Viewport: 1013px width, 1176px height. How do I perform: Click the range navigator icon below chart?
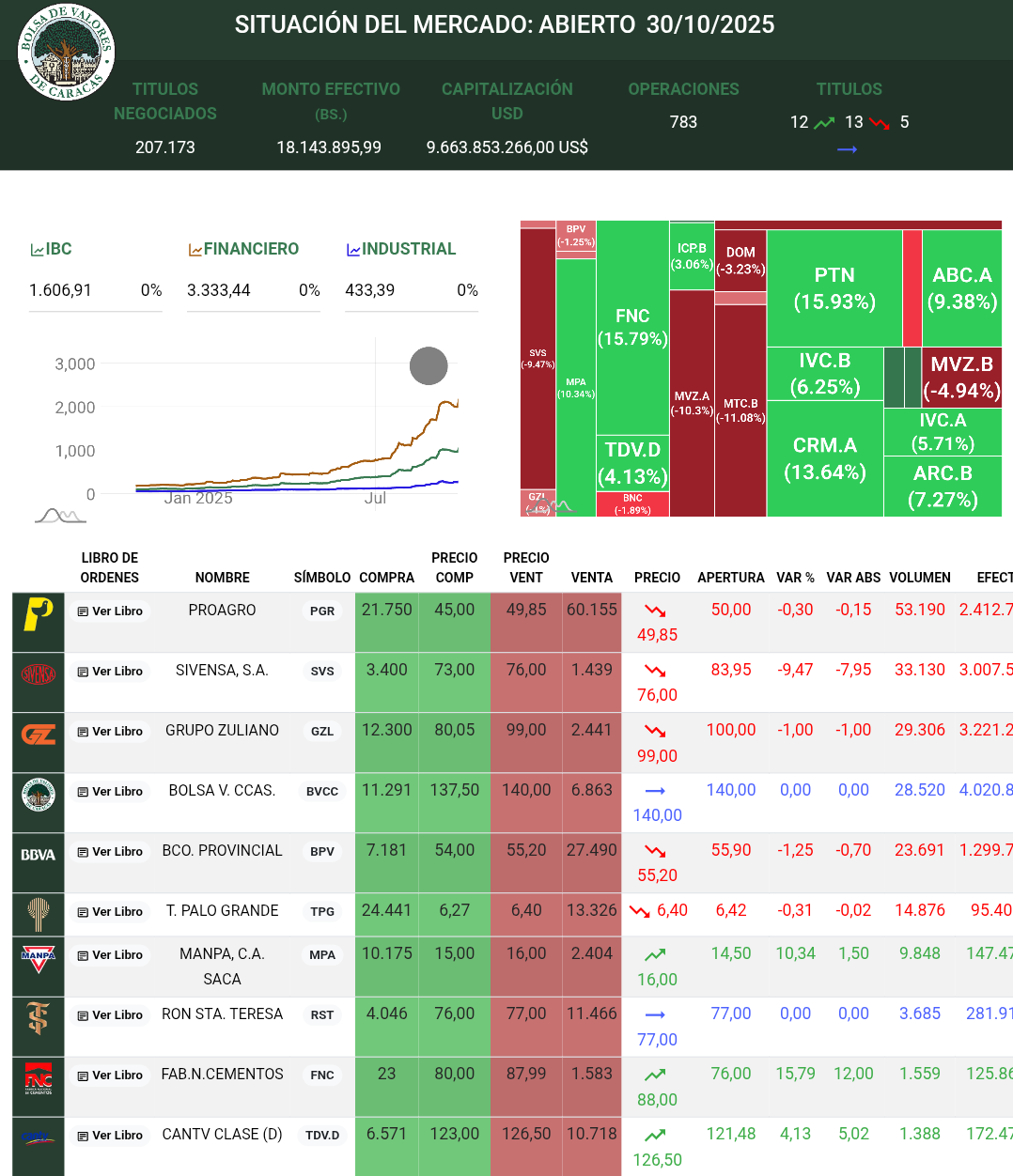click(x=60, y=515)
